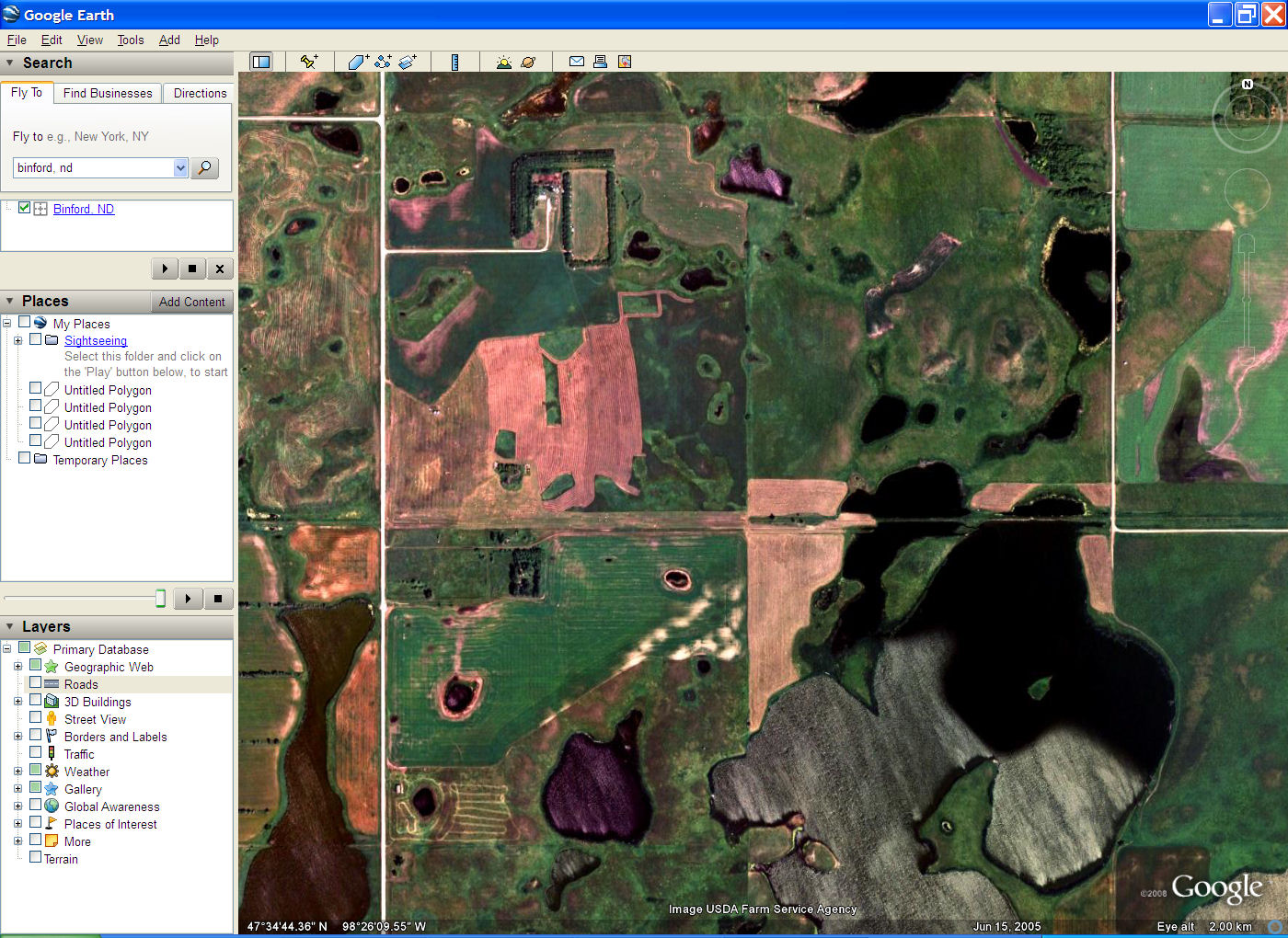Open the Binford, ND result link

pyautogui.click(x=84, y=209)
